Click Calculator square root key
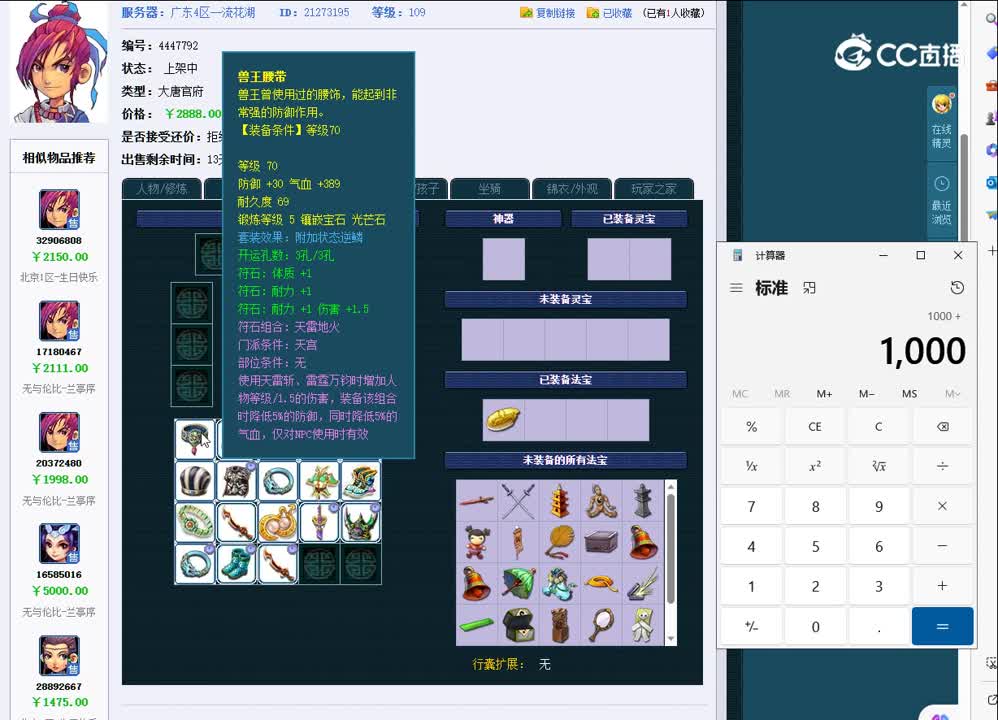 [878, 467]
